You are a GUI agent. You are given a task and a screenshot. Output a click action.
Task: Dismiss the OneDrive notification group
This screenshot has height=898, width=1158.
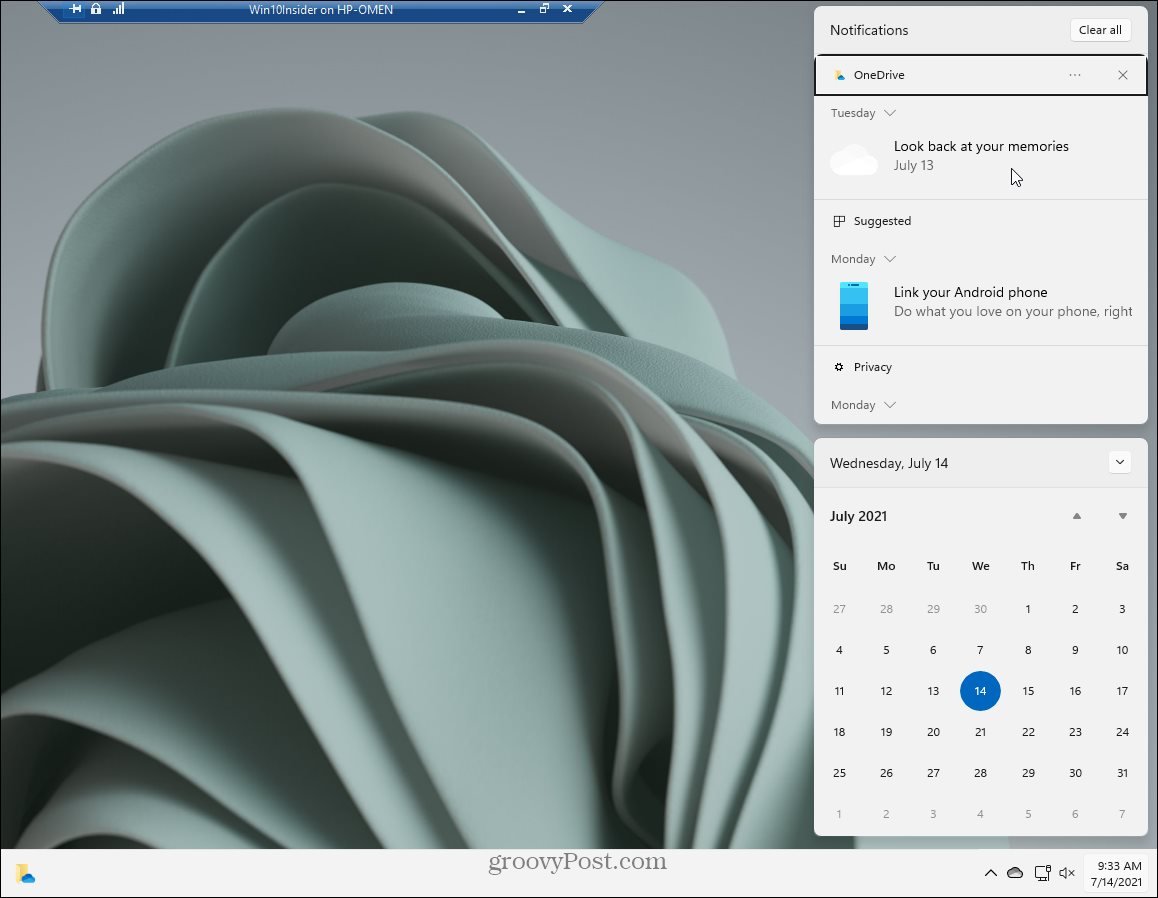click(1123, 75)
